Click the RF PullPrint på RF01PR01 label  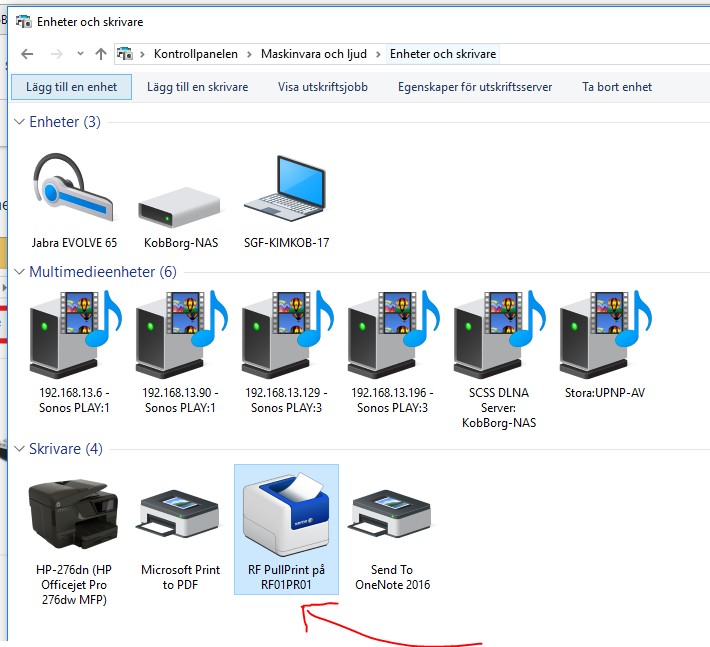point(286,577)
